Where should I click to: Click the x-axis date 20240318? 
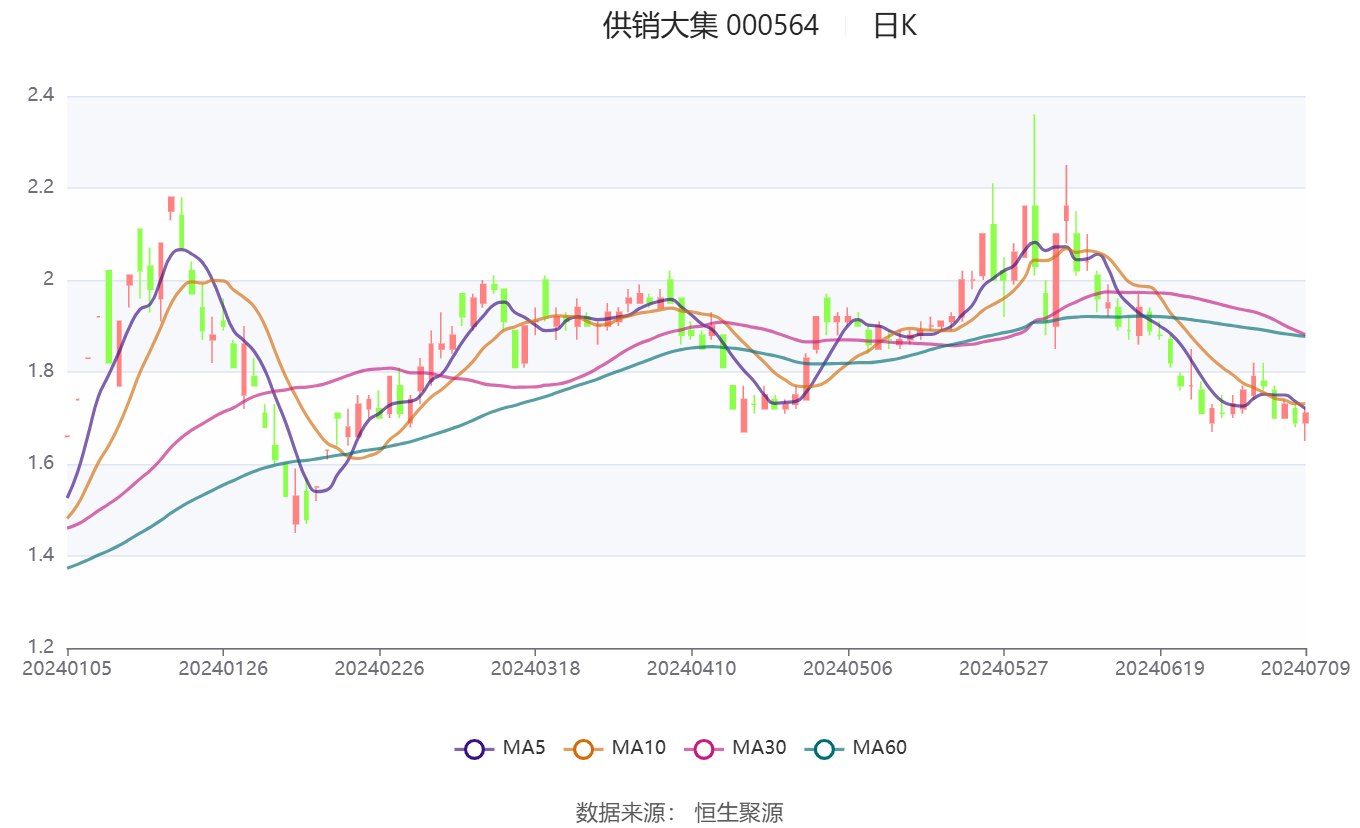(x=535, y=667)
